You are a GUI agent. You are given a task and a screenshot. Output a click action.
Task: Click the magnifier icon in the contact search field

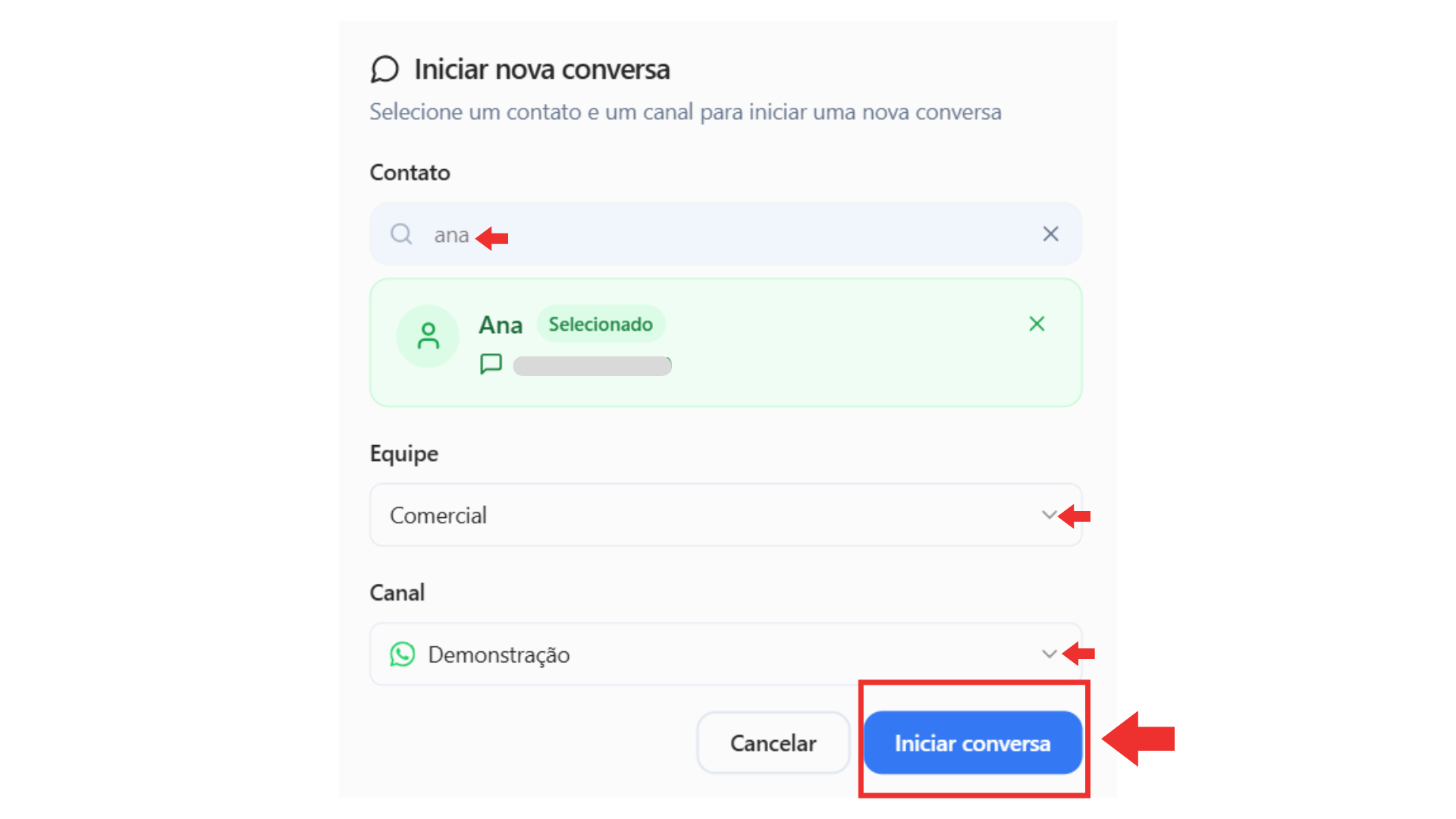click(x=400, y=234)
